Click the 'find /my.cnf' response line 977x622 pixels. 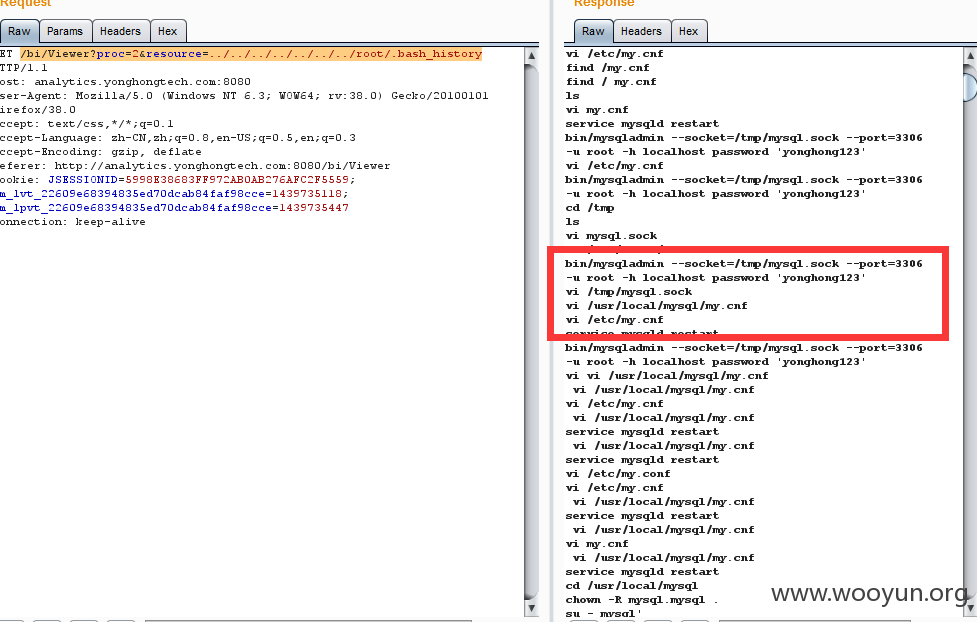point(608,67)
